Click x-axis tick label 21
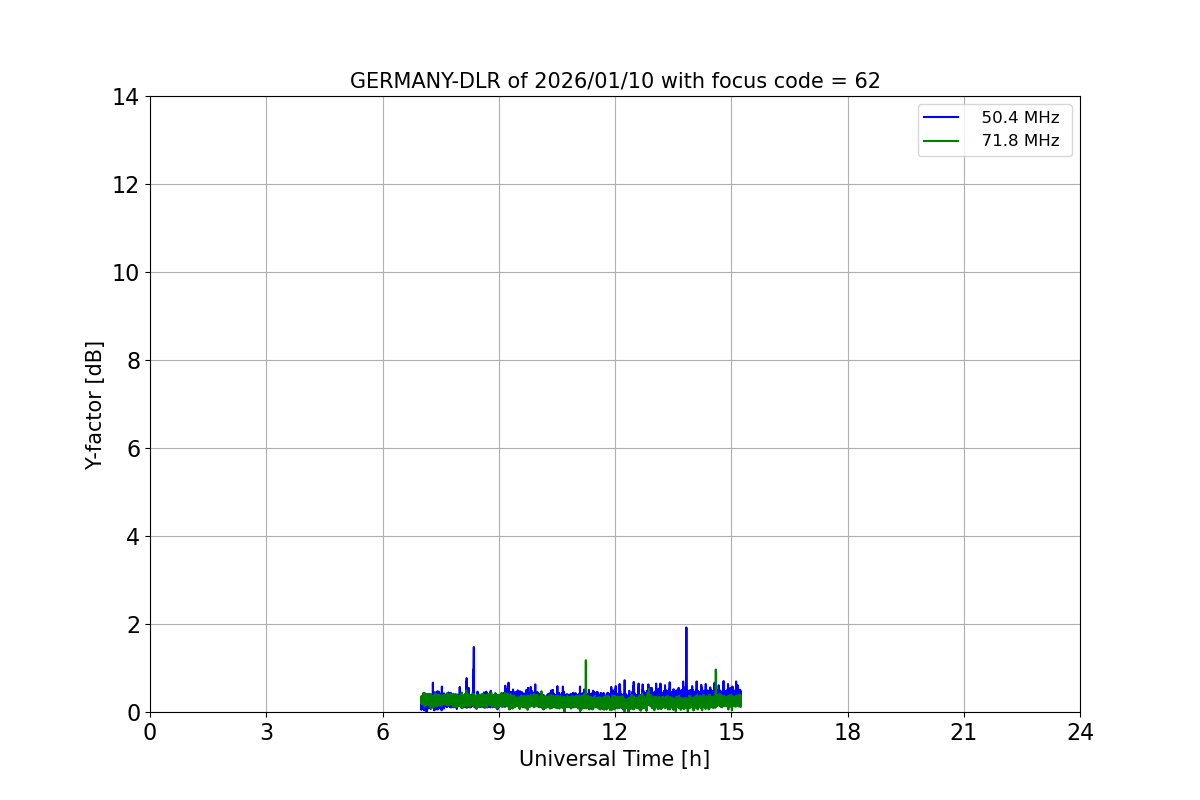Viewport: 1200px width, 800px height. (x=964, y=732)
